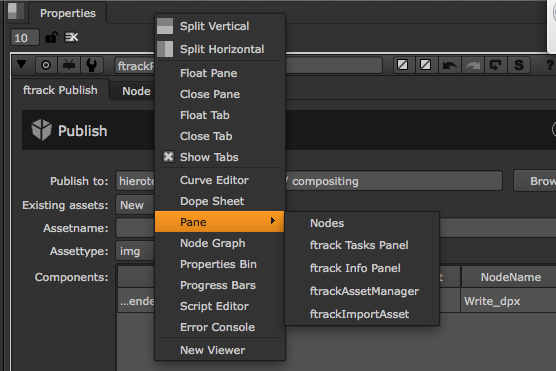Click the undo arrow icon

pos(450,65)
